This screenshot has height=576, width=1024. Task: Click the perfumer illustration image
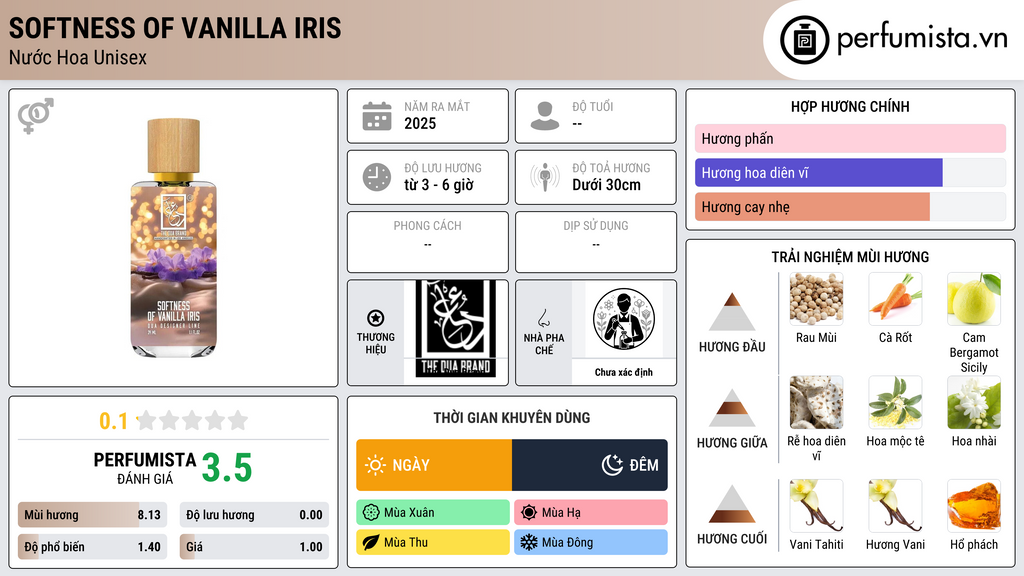click(x=624, y=319)
